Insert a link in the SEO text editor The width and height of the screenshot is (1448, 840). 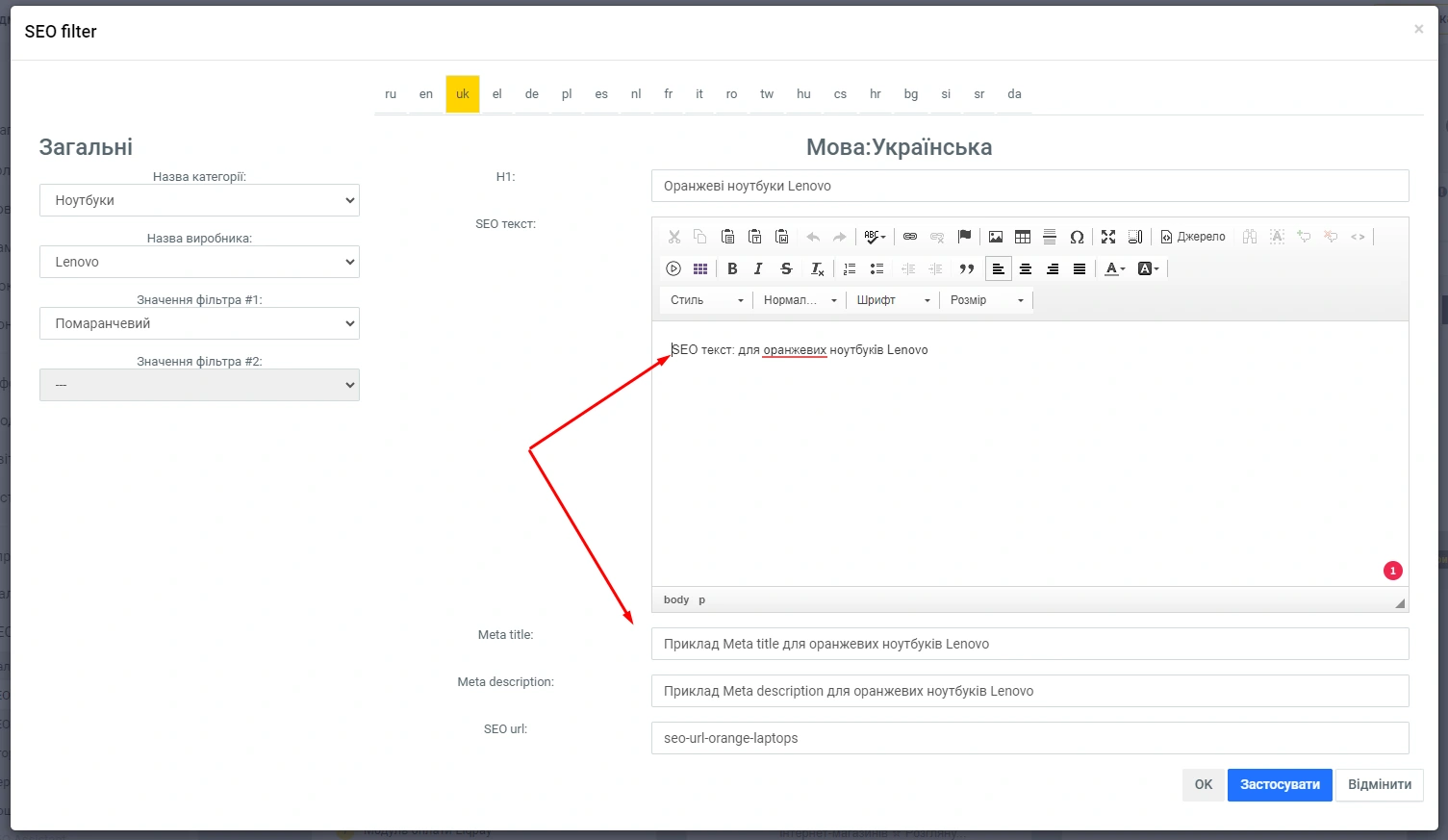point(910,237)
